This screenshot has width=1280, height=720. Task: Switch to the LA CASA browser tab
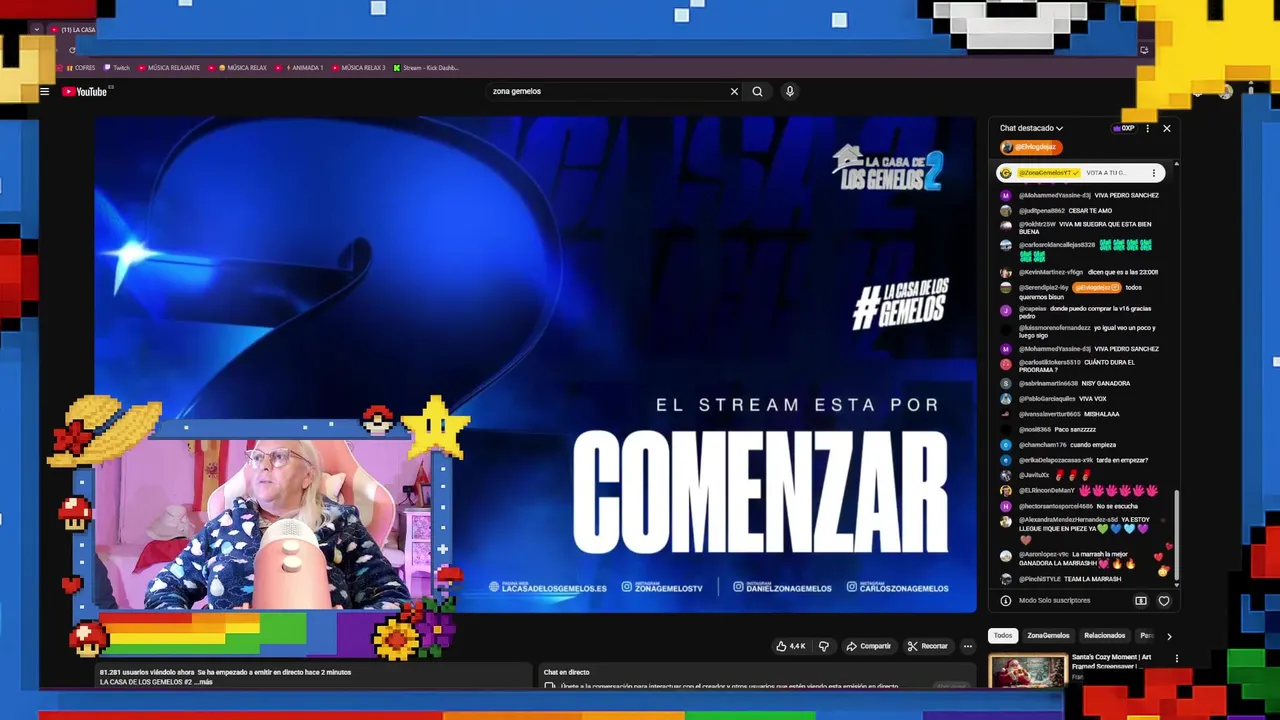pos(76,30)
